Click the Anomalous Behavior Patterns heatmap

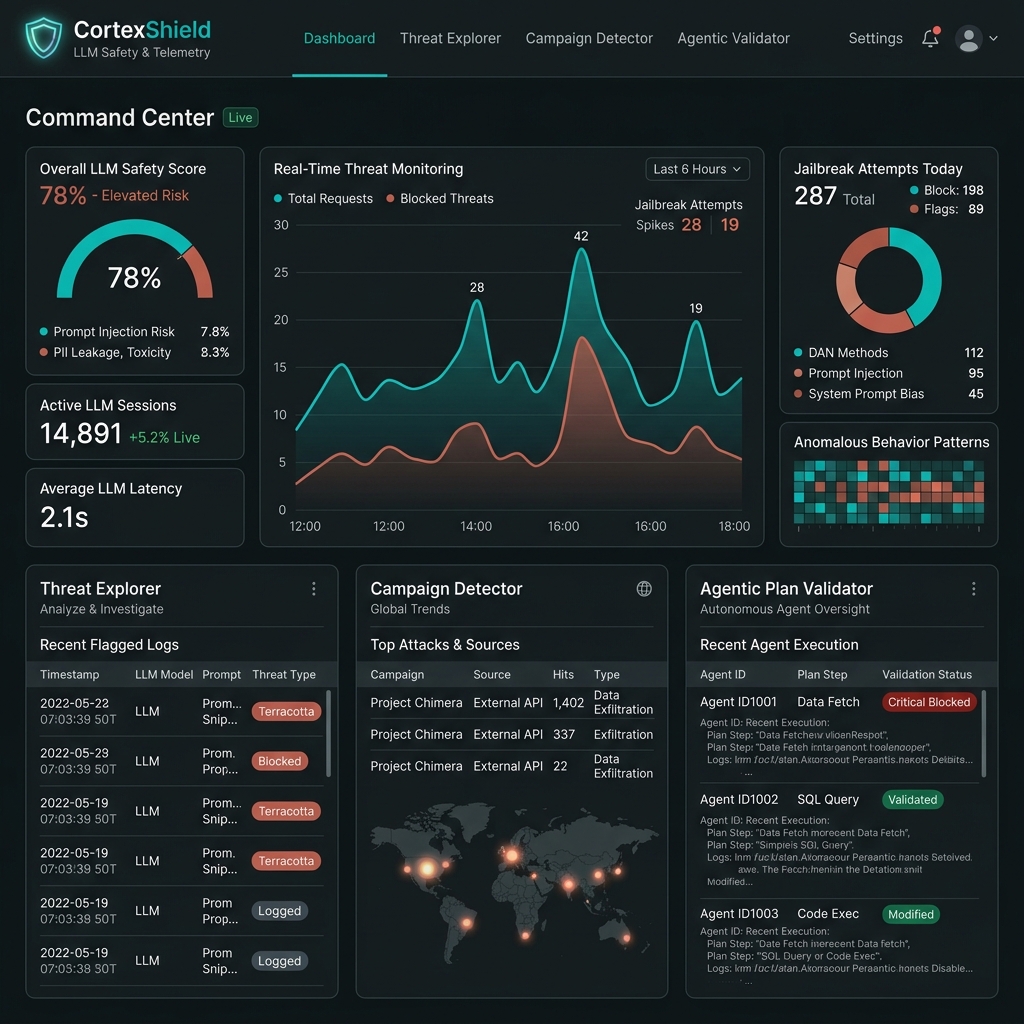click(889, 492)
